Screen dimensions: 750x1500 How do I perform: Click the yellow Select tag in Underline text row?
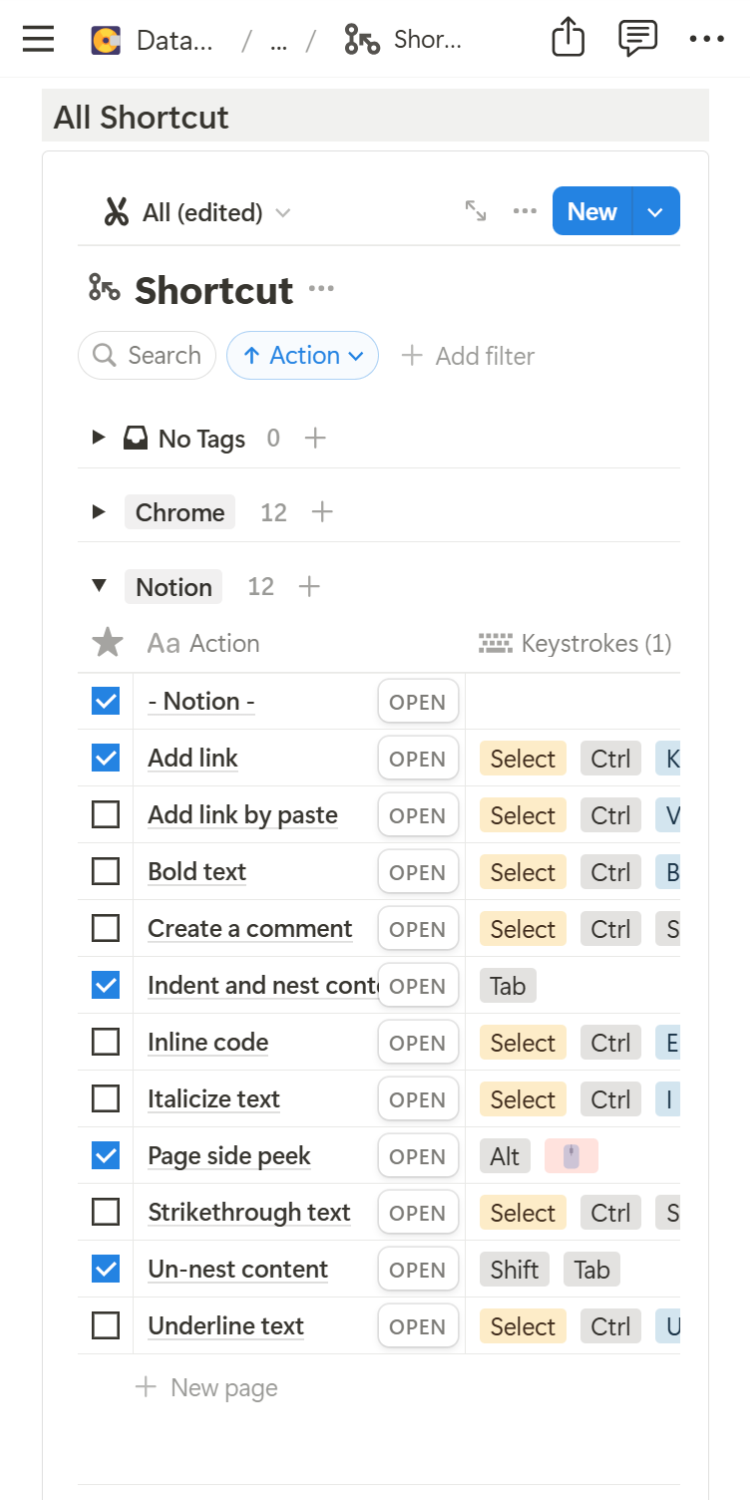click(522, 1327)
